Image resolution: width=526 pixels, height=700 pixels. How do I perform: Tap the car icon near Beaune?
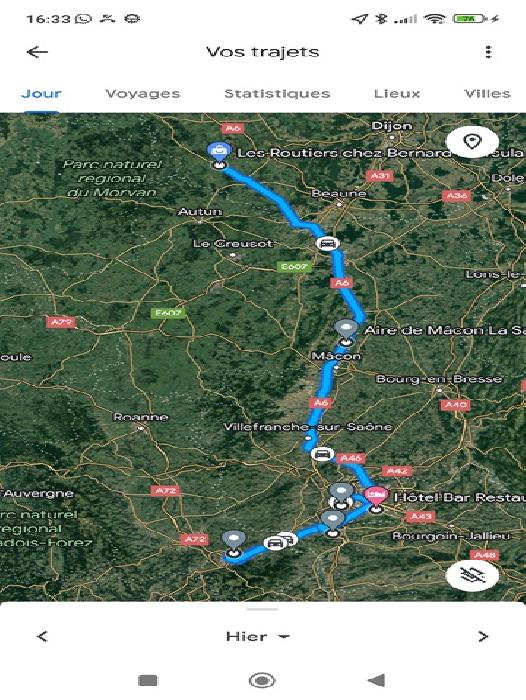click(327, 244)
